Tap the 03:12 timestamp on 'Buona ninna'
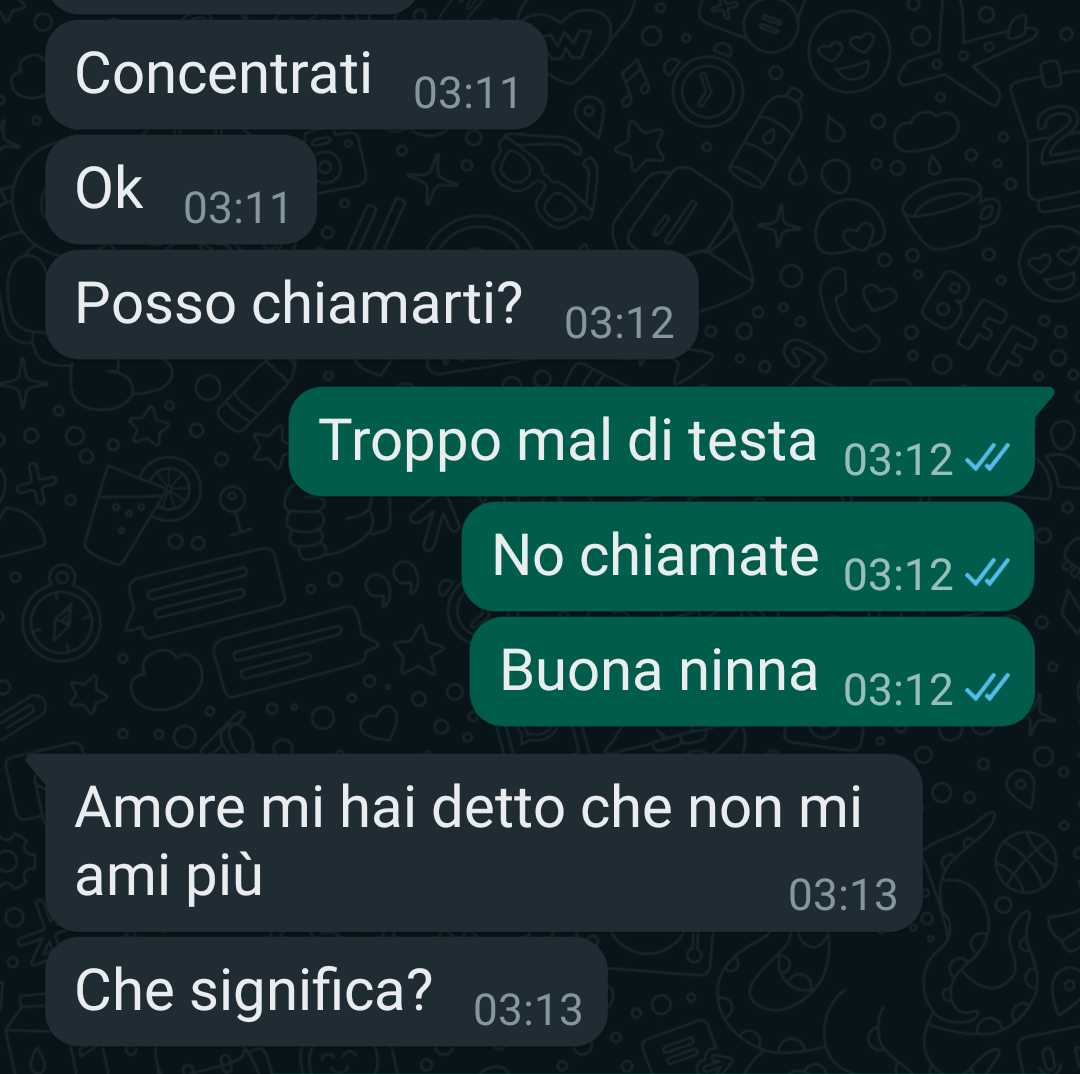1080x1074 pixels. (x=898, y=690)
